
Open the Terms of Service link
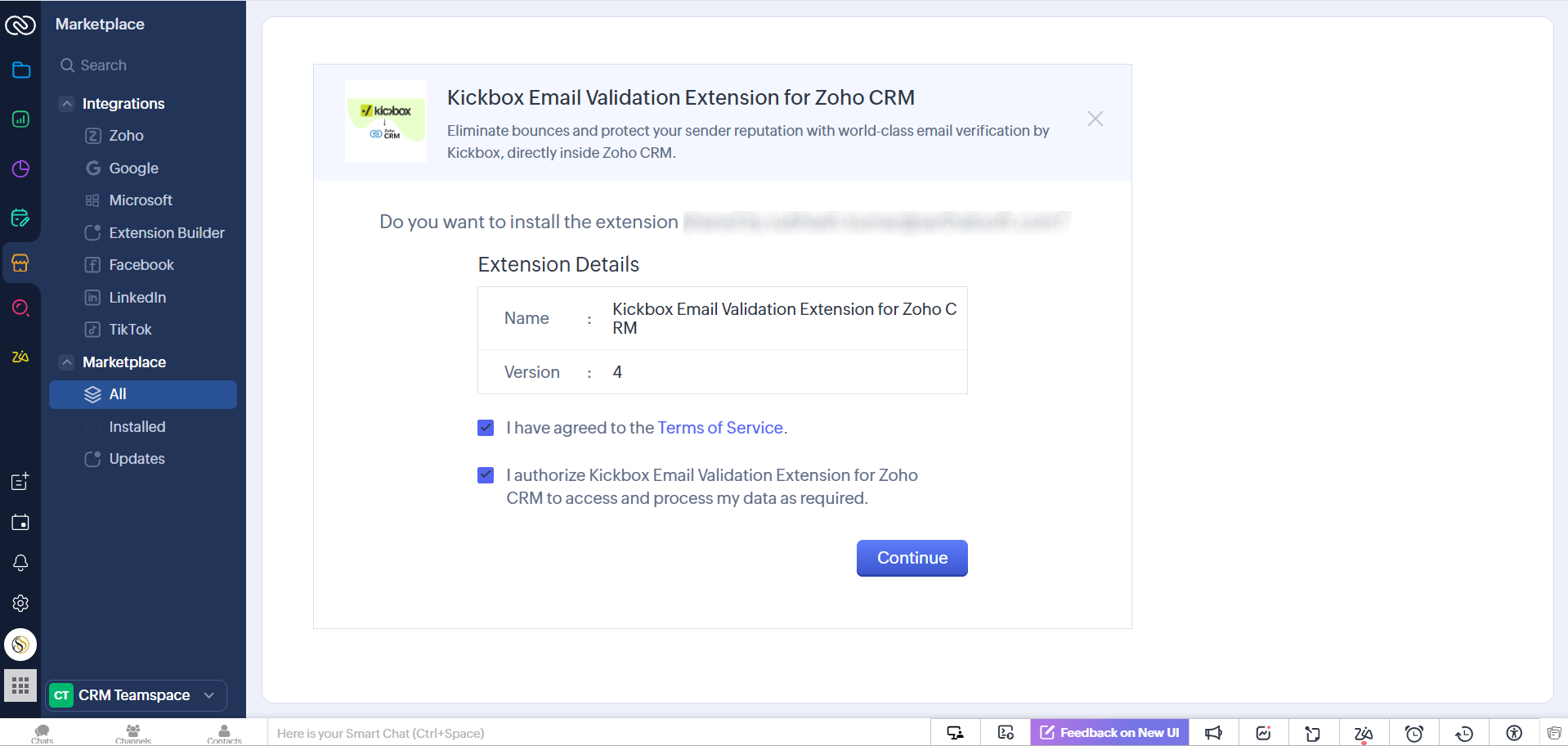click(x=719, y=428)
